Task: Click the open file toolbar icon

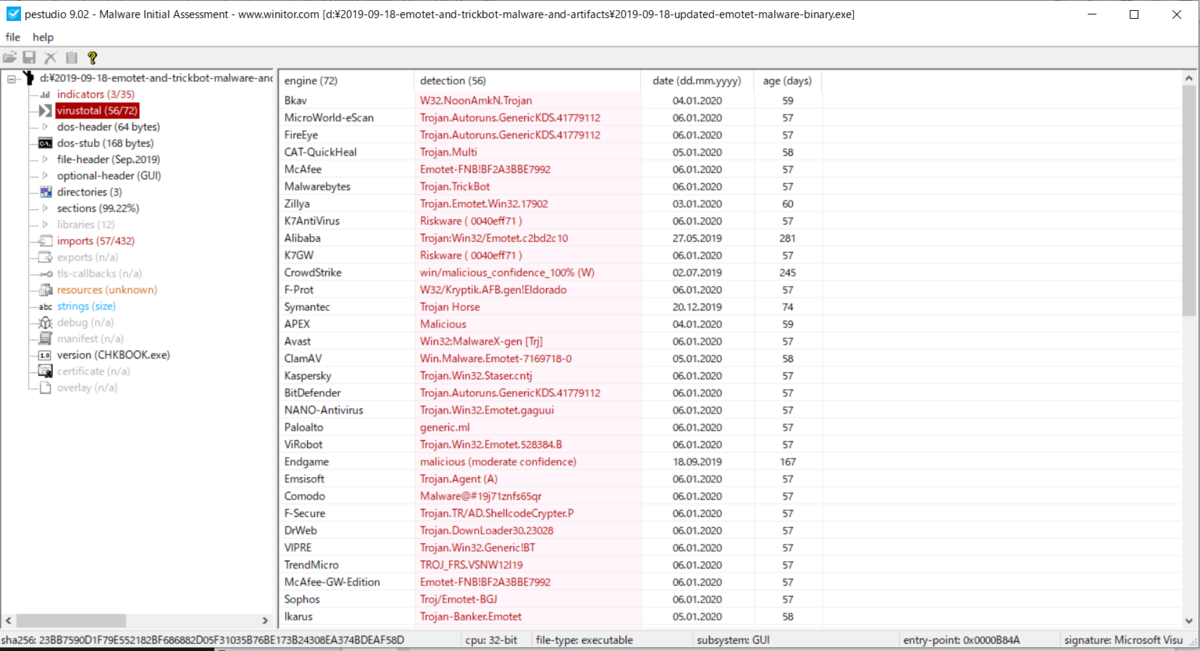Action: (10, 58)
